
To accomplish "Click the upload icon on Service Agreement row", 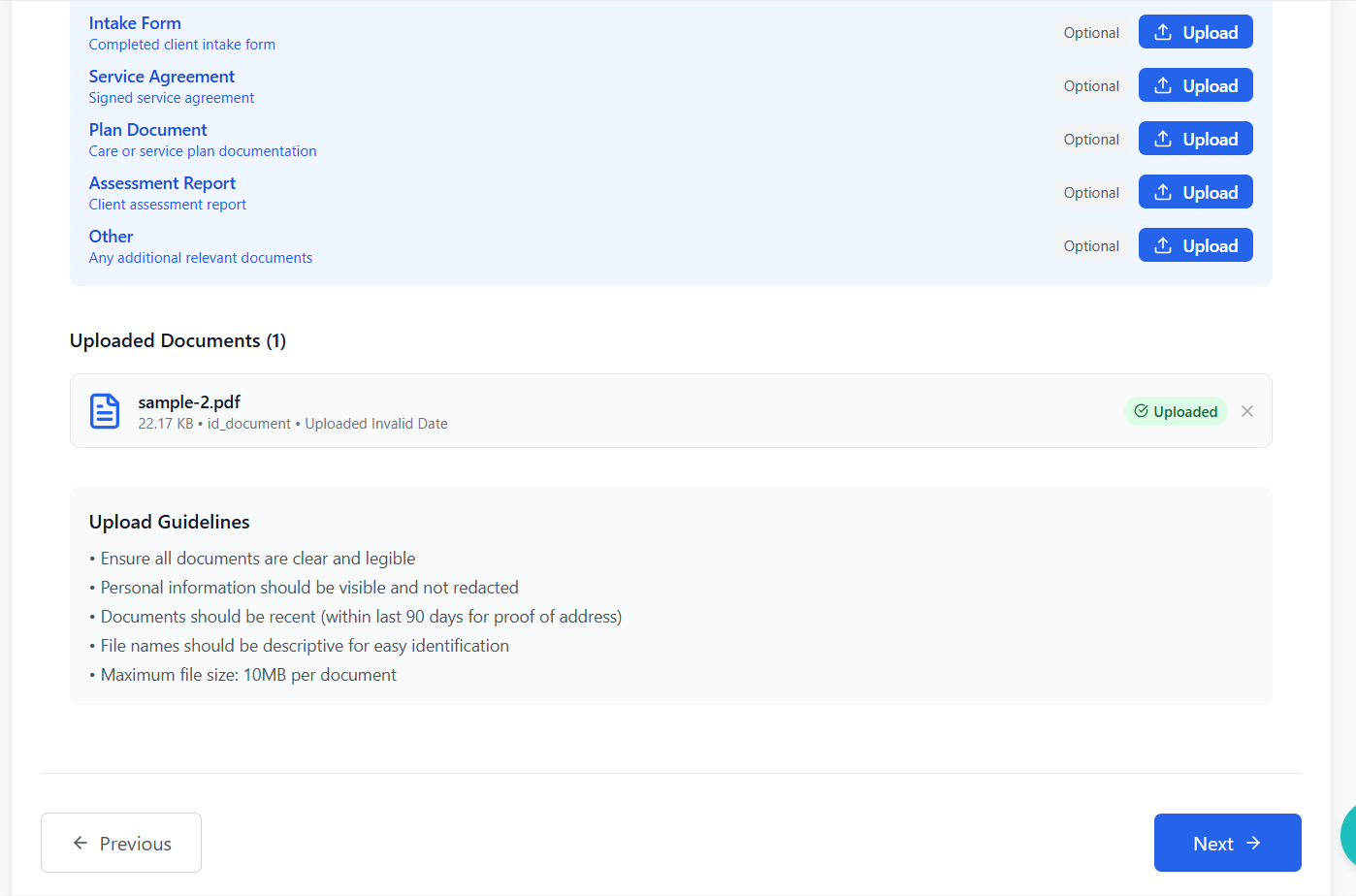I will [1163, 84].
